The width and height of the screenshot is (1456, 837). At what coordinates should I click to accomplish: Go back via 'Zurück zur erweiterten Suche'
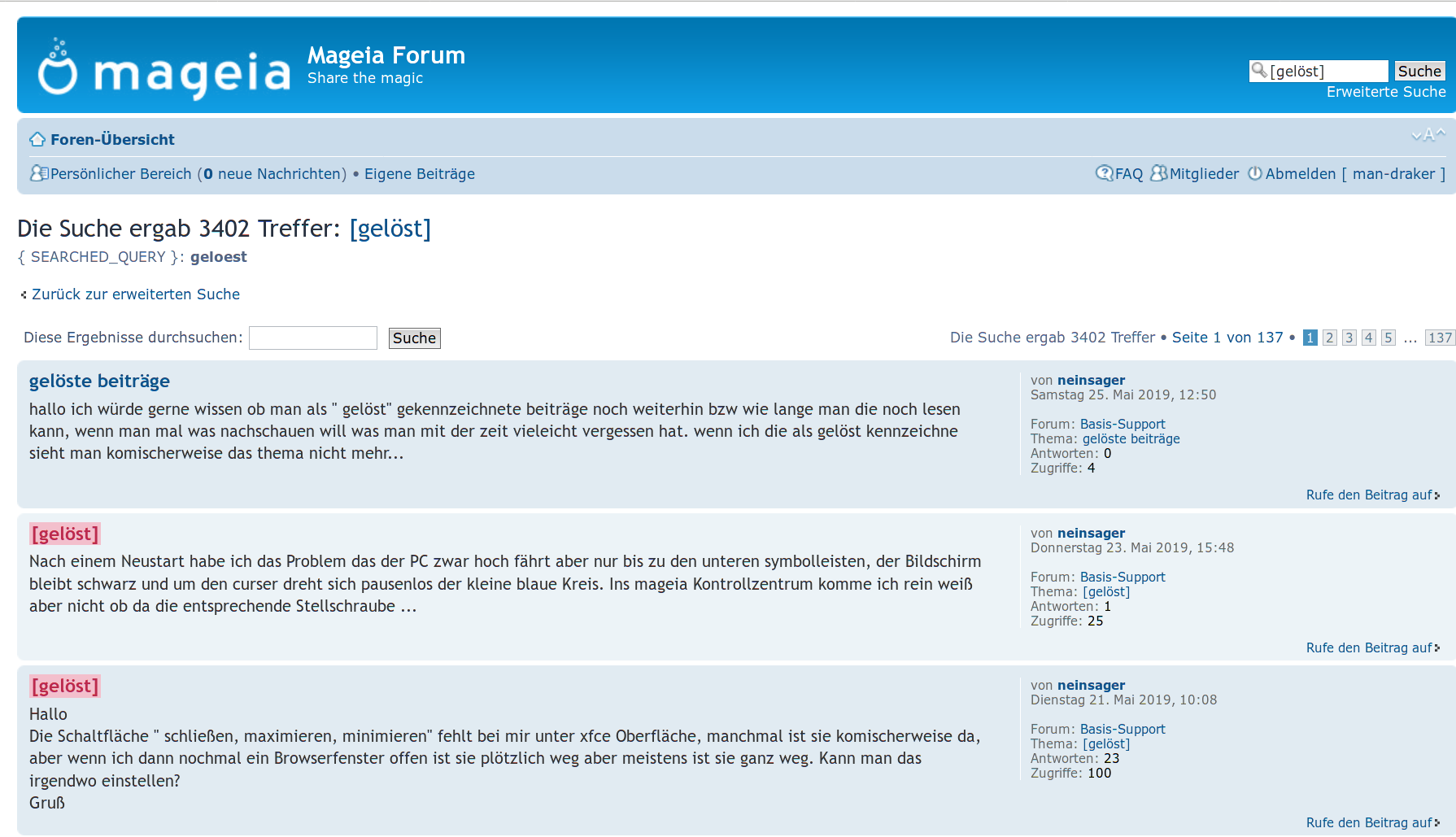pyautogui.click(x=136, y=294)
